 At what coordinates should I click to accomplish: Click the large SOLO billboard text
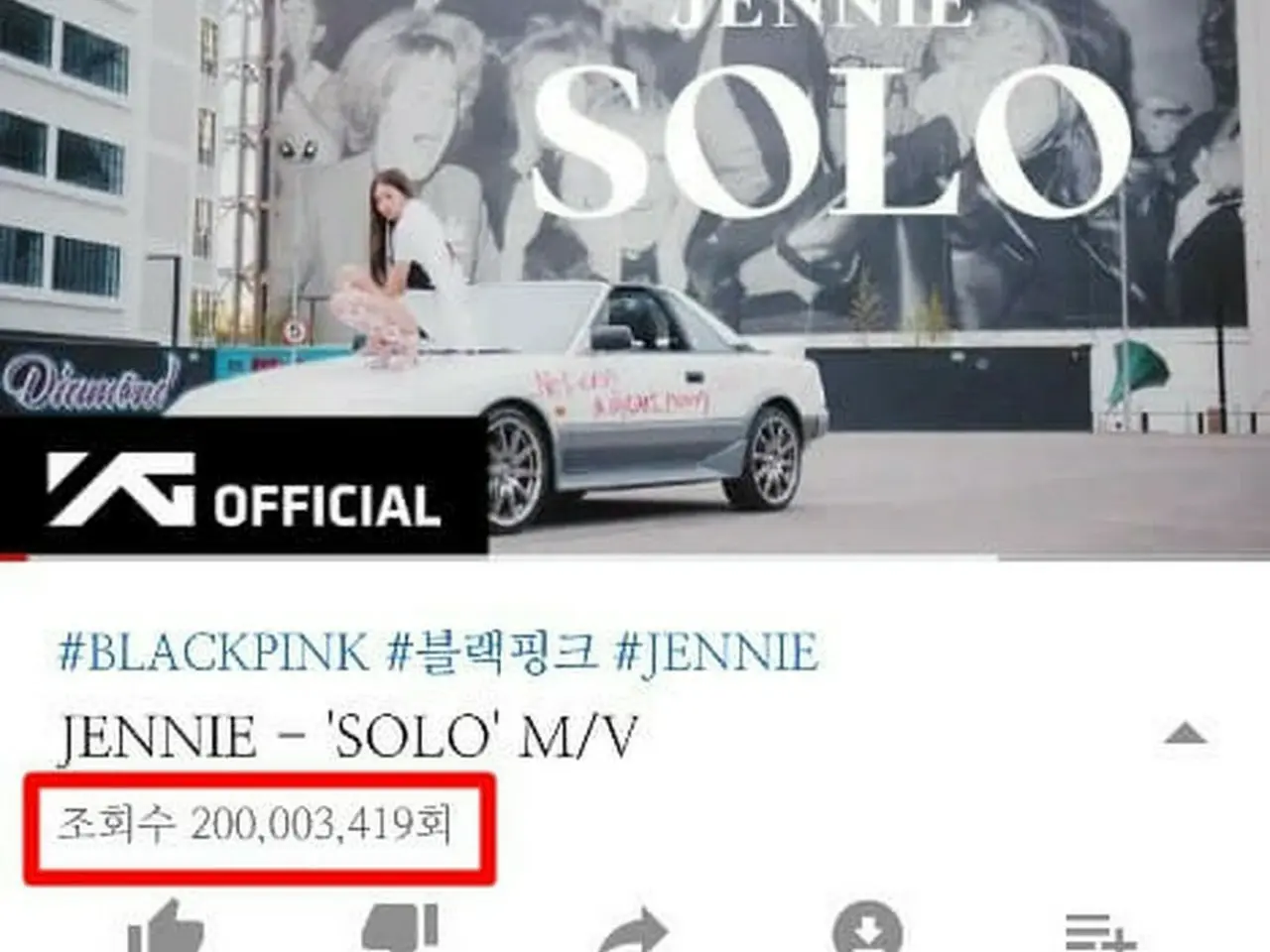(831, 139)
